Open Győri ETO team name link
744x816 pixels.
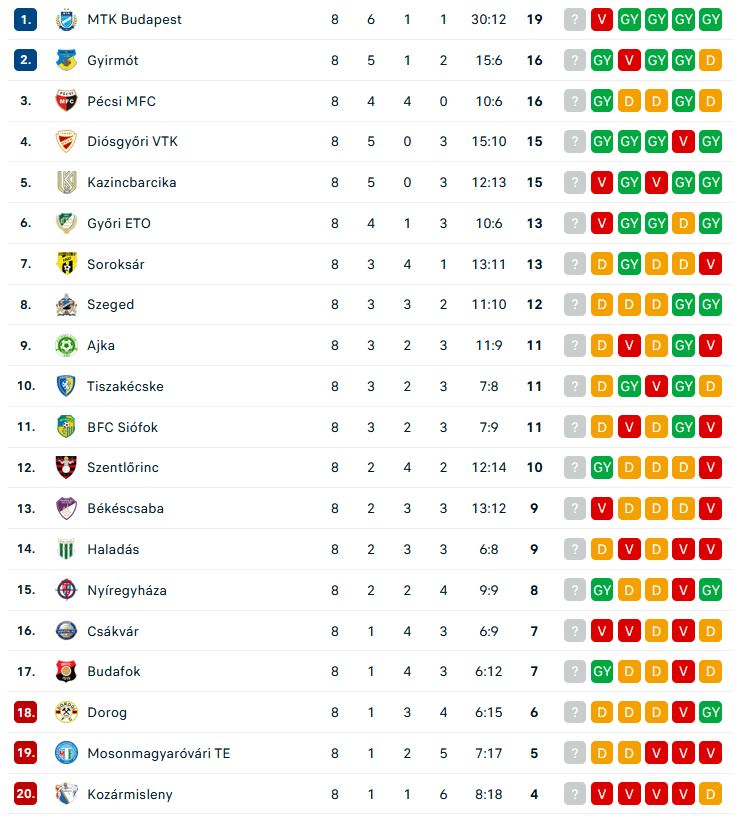(119, 223)
